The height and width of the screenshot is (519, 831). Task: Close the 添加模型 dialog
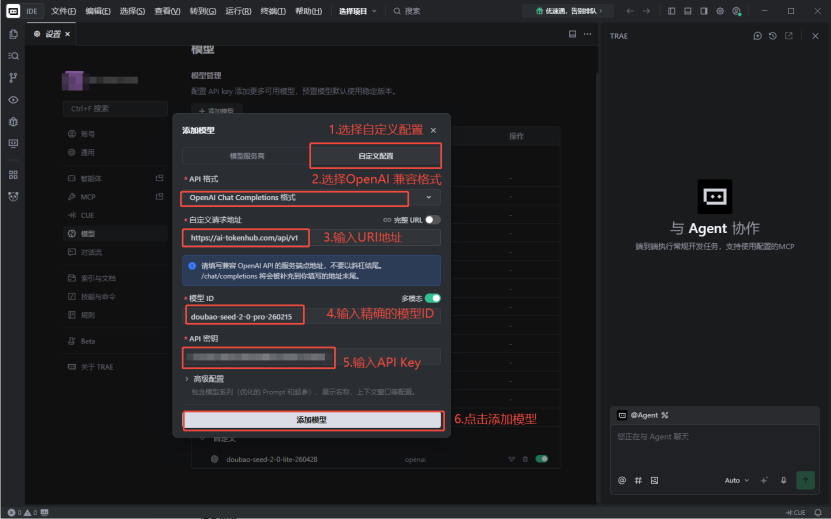click(x=434, y=130)
